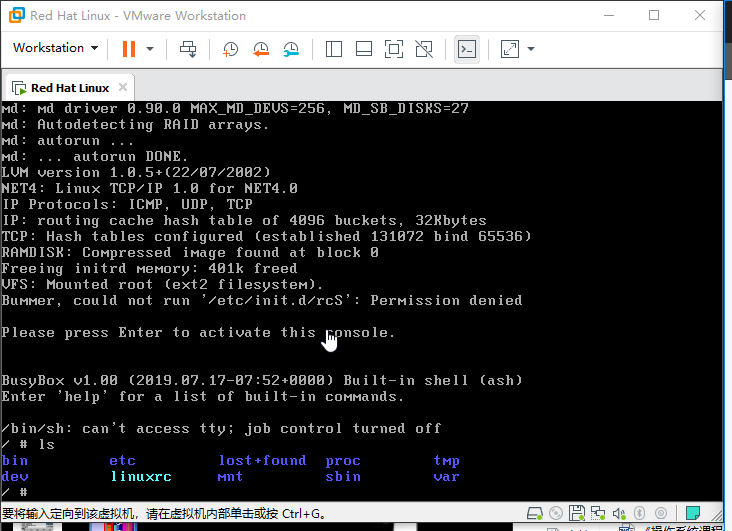The height and width of the screenshot is (531, 732).
Task: Suspend the virtual machine with pause button
Action: coord(129,49)
